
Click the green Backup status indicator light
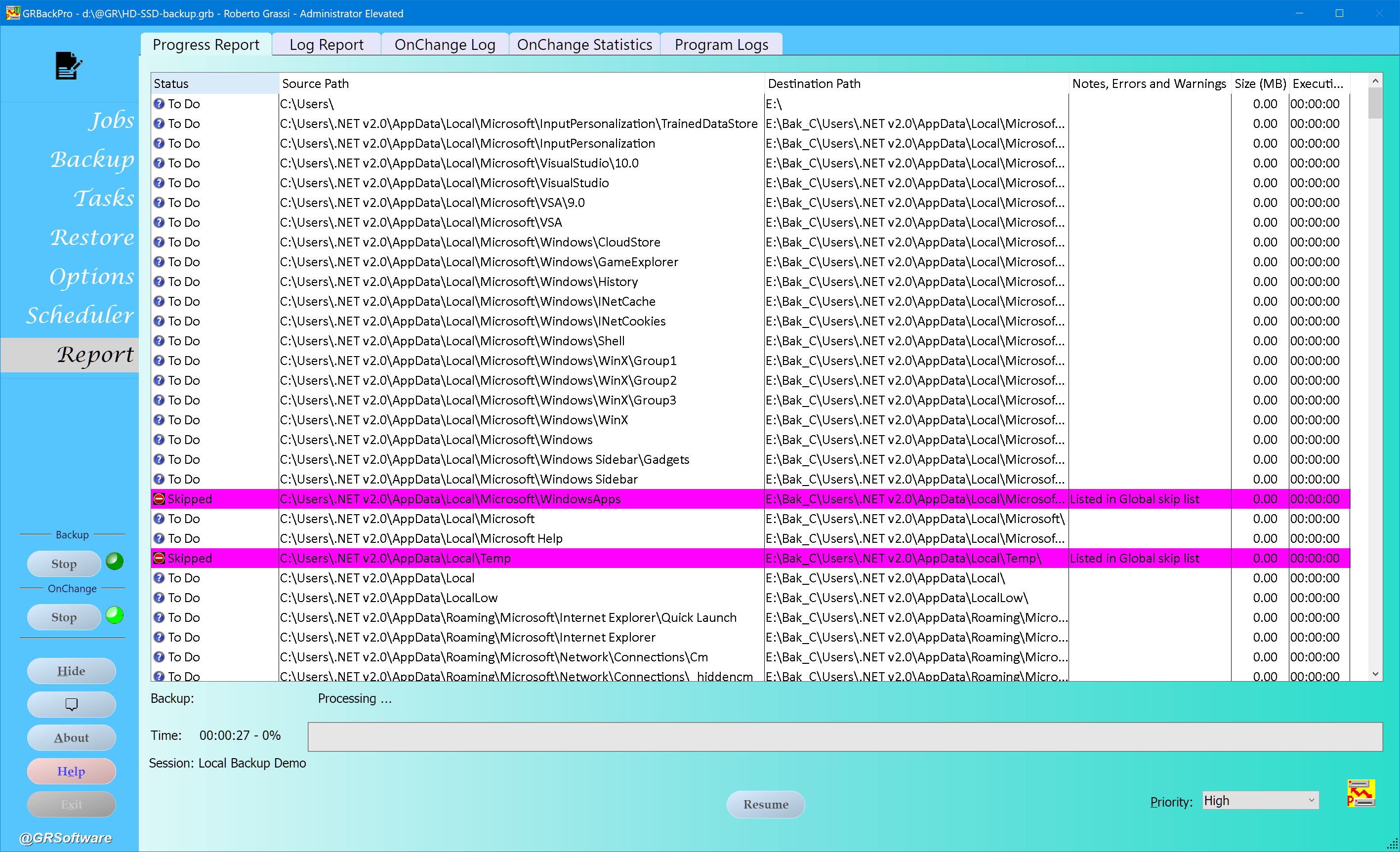click(x=115, y=561)
